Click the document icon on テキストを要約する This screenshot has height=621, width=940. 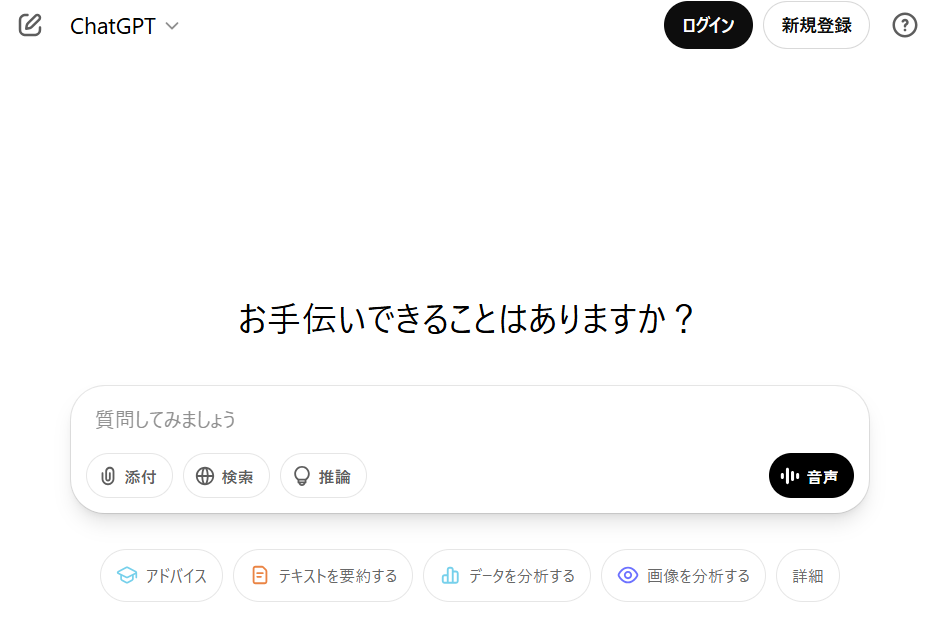point(260,575)
